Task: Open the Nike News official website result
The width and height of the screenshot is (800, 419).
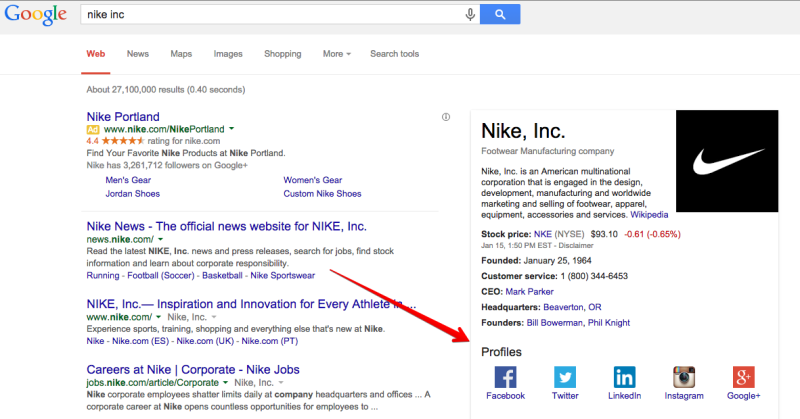Action: [x=227, y=226]
